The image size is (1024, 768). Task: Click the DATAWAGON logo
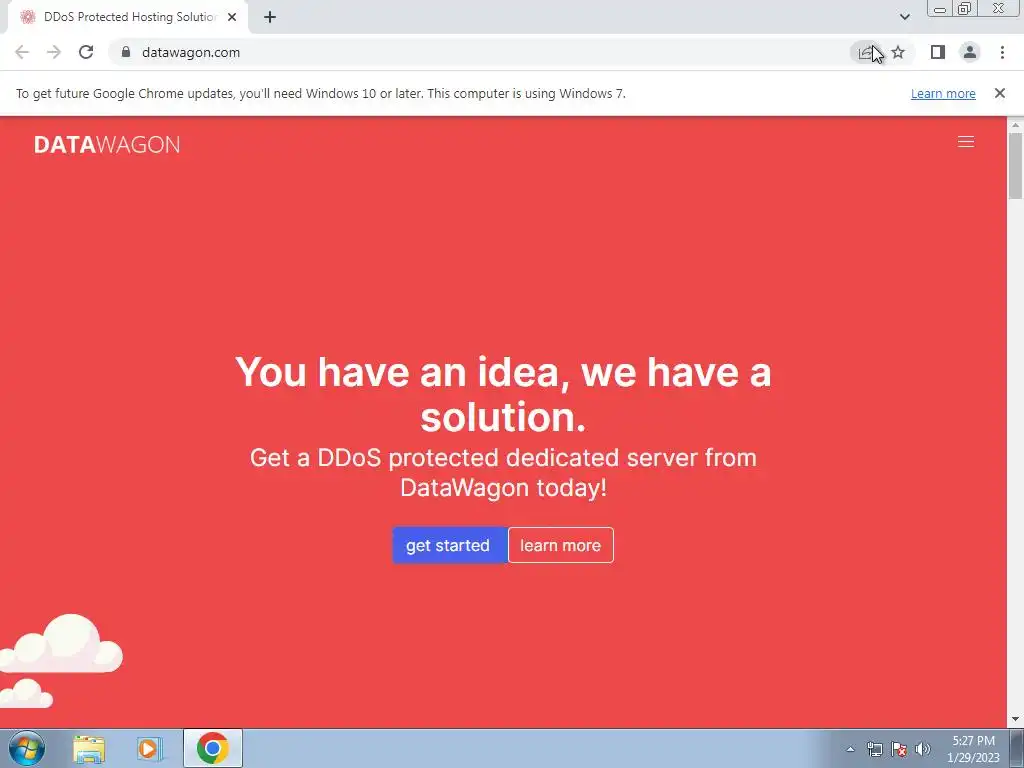[107, 144]
